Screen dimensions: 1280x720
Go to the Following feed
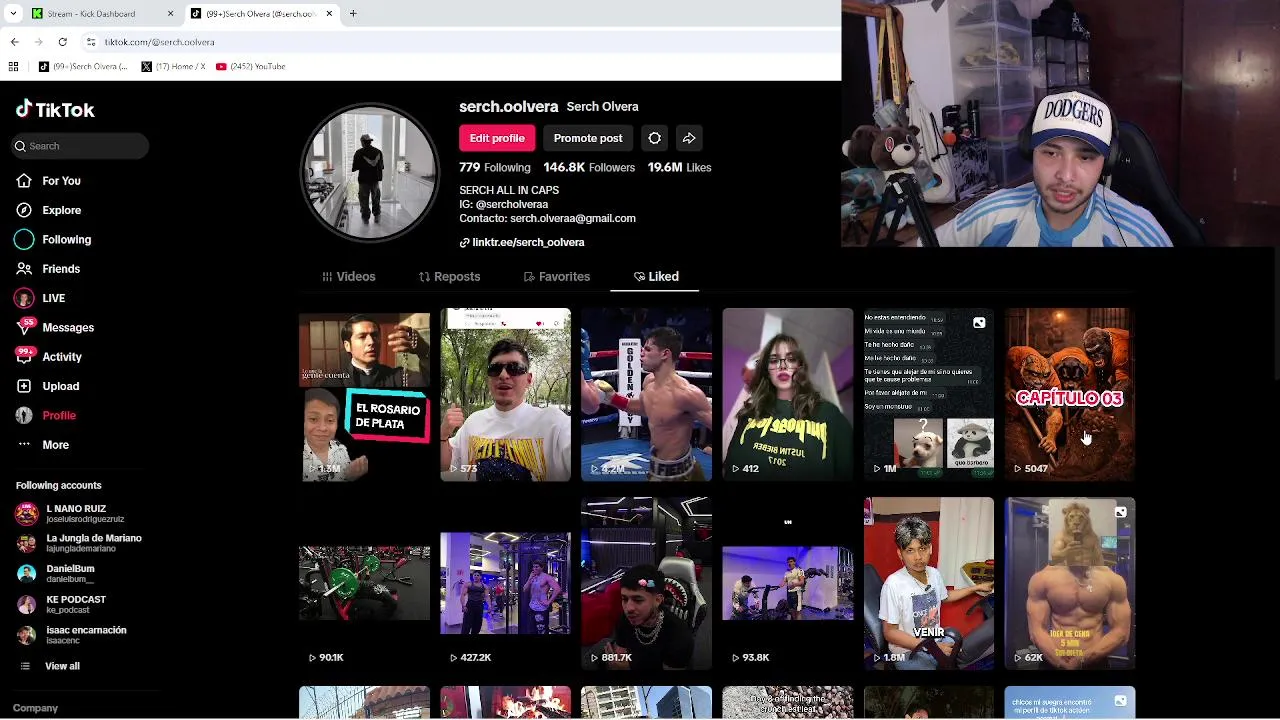66,240
